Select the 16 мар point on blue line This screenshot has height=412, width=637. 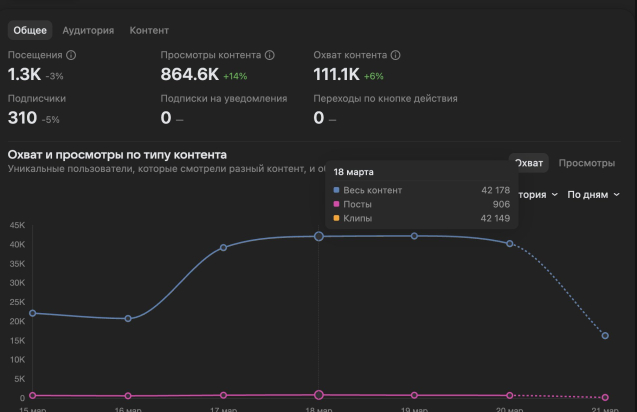tap(128, 319)
